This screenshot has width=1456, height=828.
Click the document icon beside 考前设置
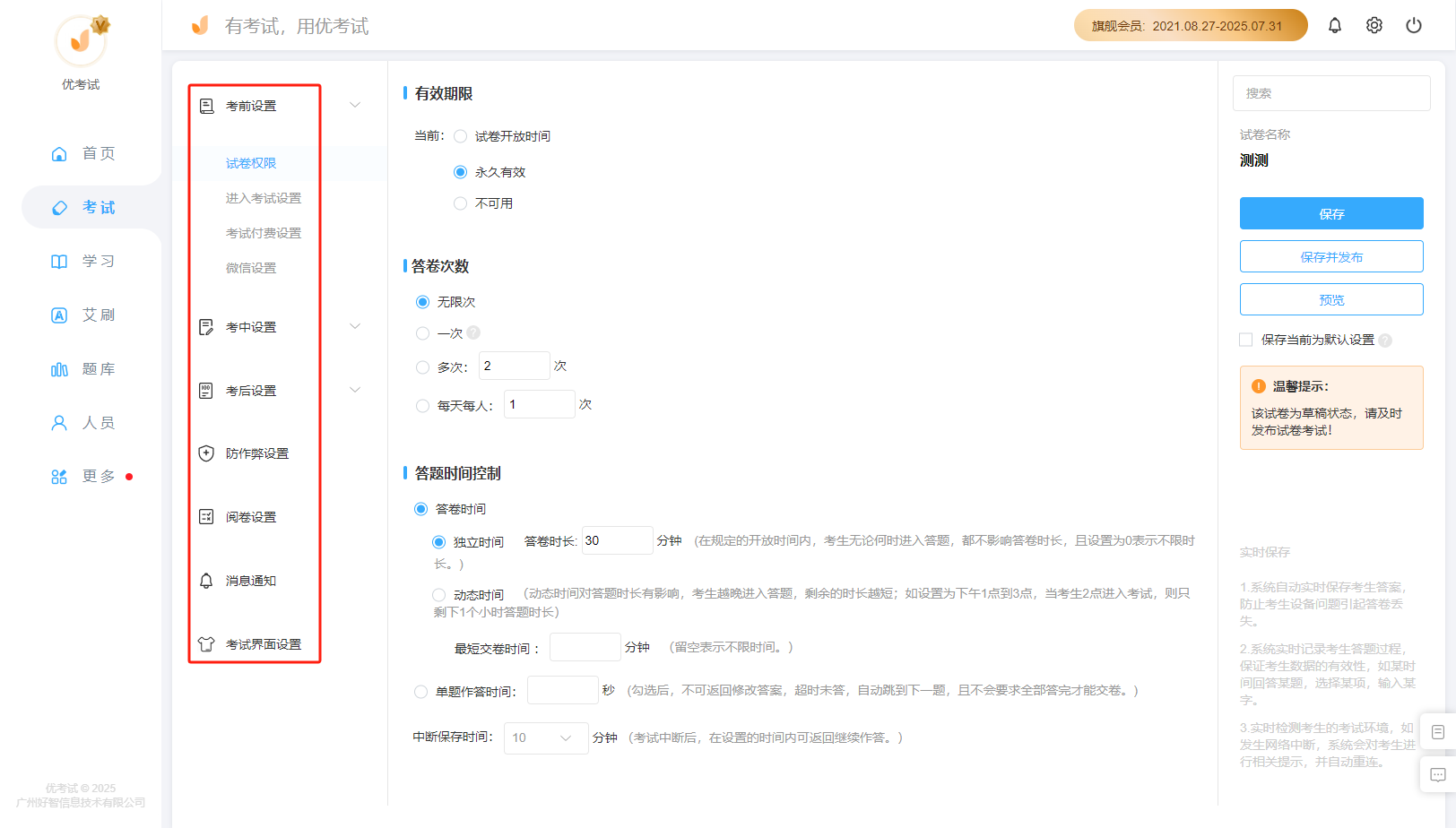206,106
